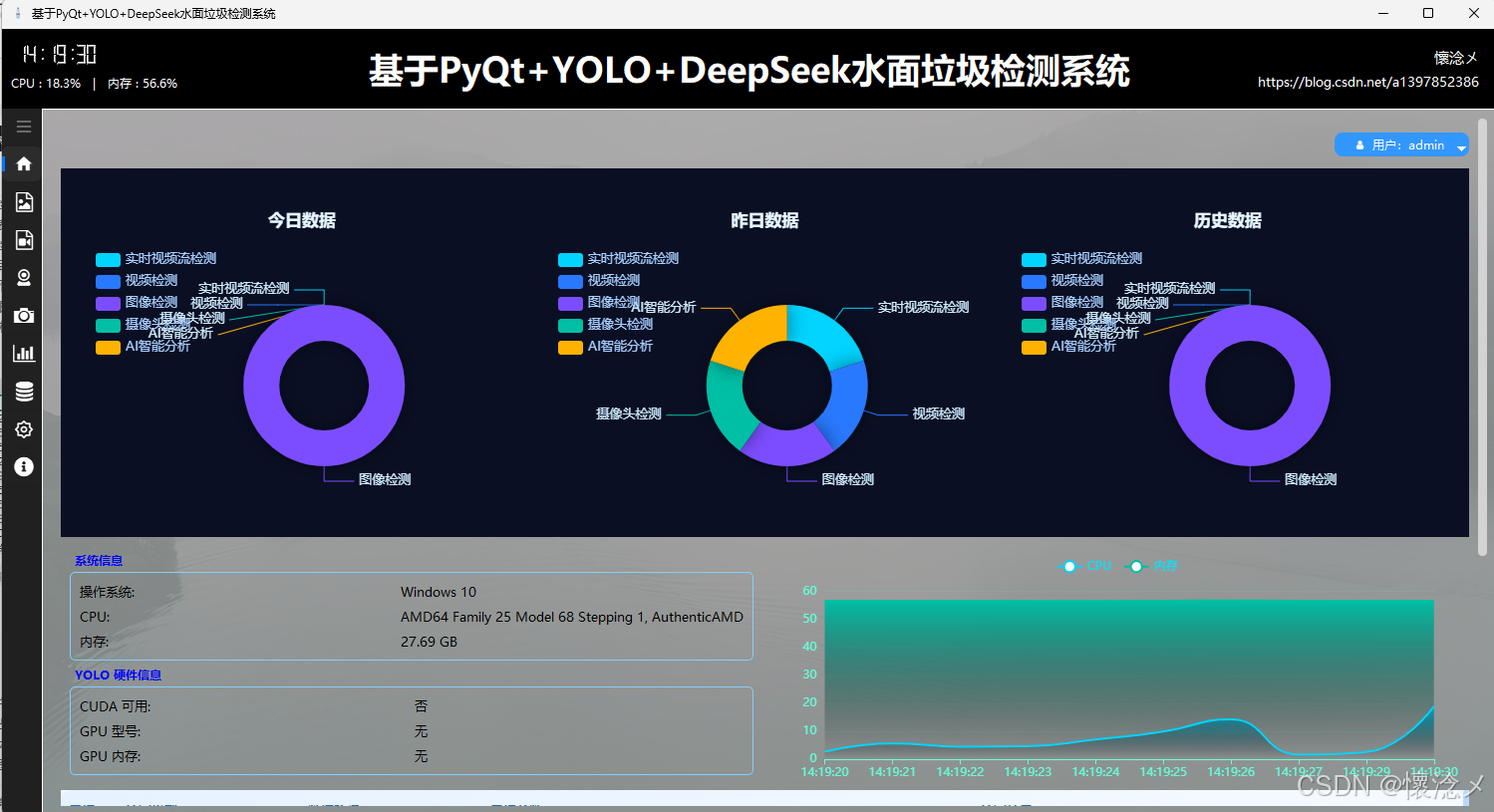1494x812 pixels.
Task: Toggle AI智能分析 legend entry in 昨日数据 chart
Action: tap(605, 347)
